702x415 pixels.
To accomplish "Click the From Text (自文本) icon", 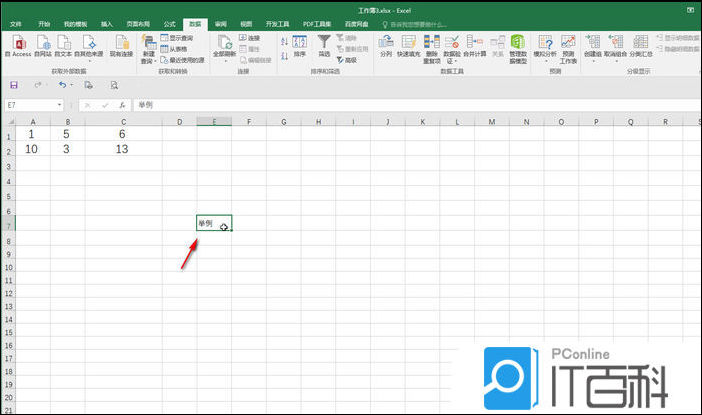I will pos(64,46).
